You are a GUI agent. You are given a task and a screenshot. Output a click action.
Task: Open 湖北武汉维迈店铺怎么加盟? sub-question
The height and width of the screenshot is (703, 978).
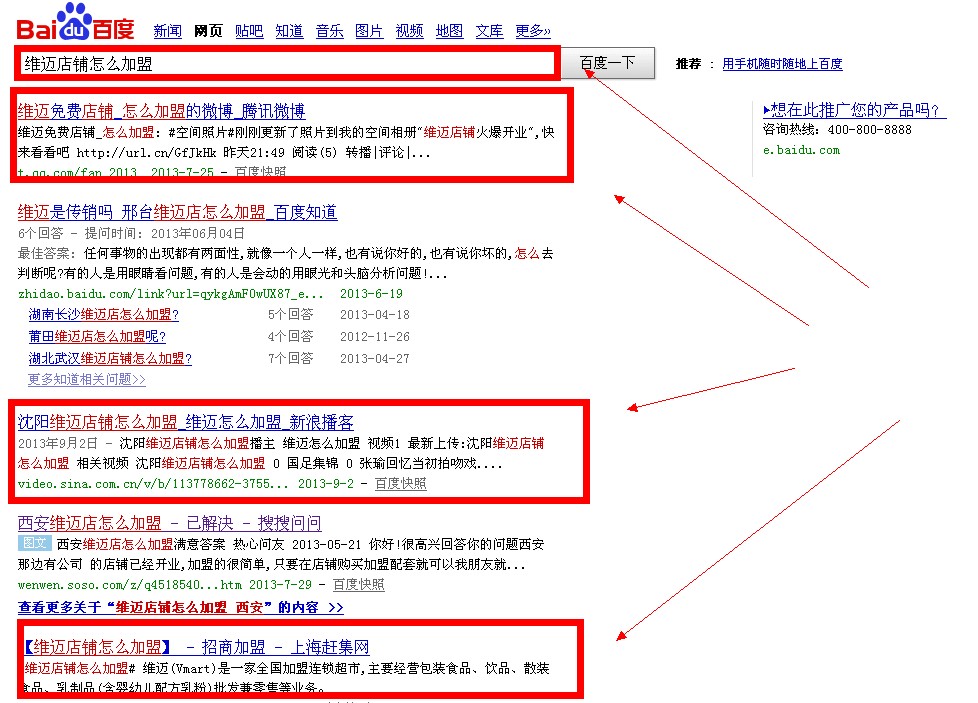click(110, 358)
